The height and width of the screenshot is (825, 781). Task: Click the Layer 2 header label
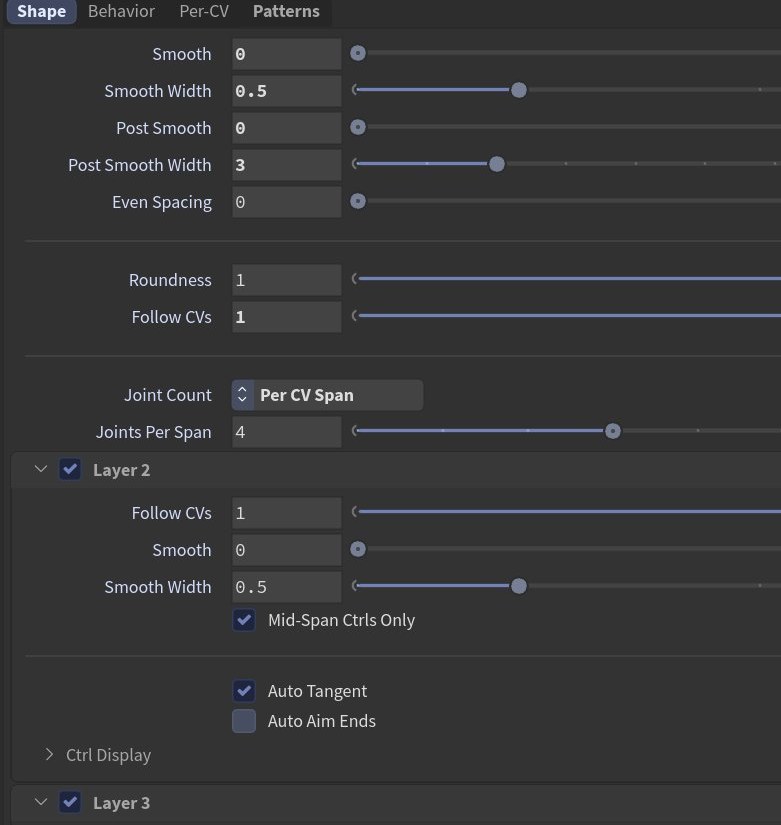click(x=122, y=470)
